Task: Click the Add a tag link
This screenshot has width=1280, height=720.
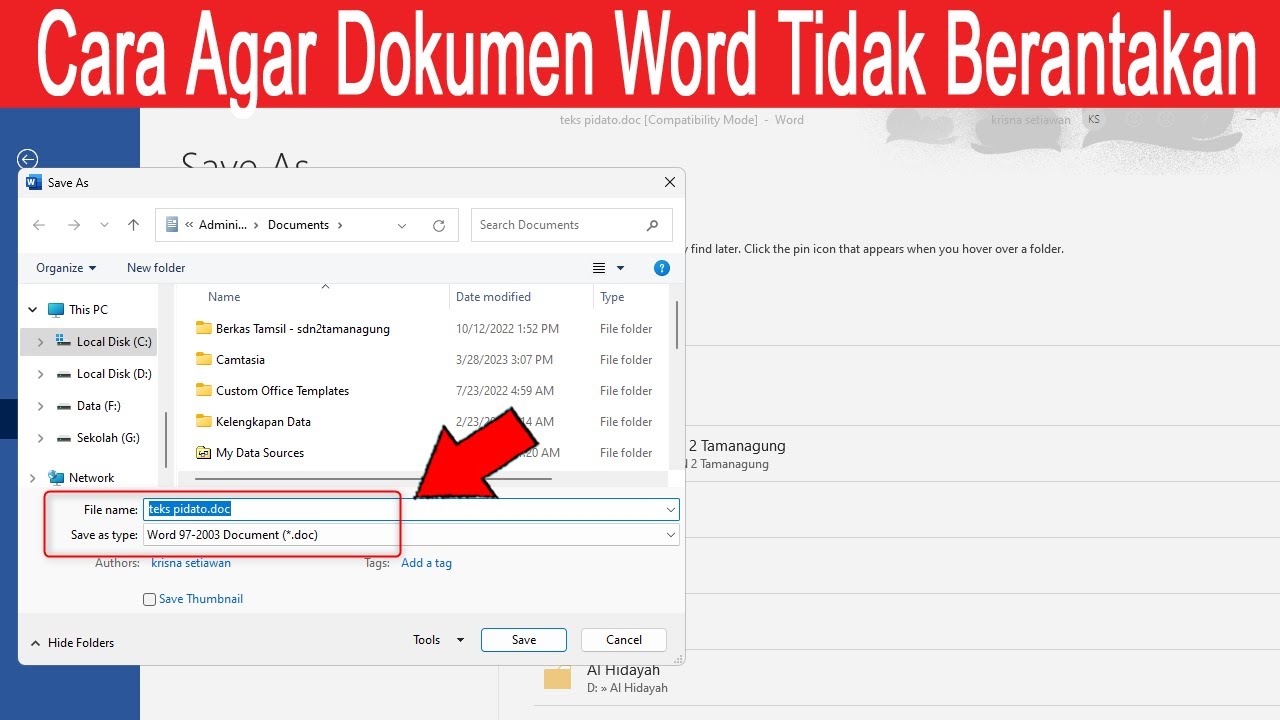Action: tap(426, 563)
